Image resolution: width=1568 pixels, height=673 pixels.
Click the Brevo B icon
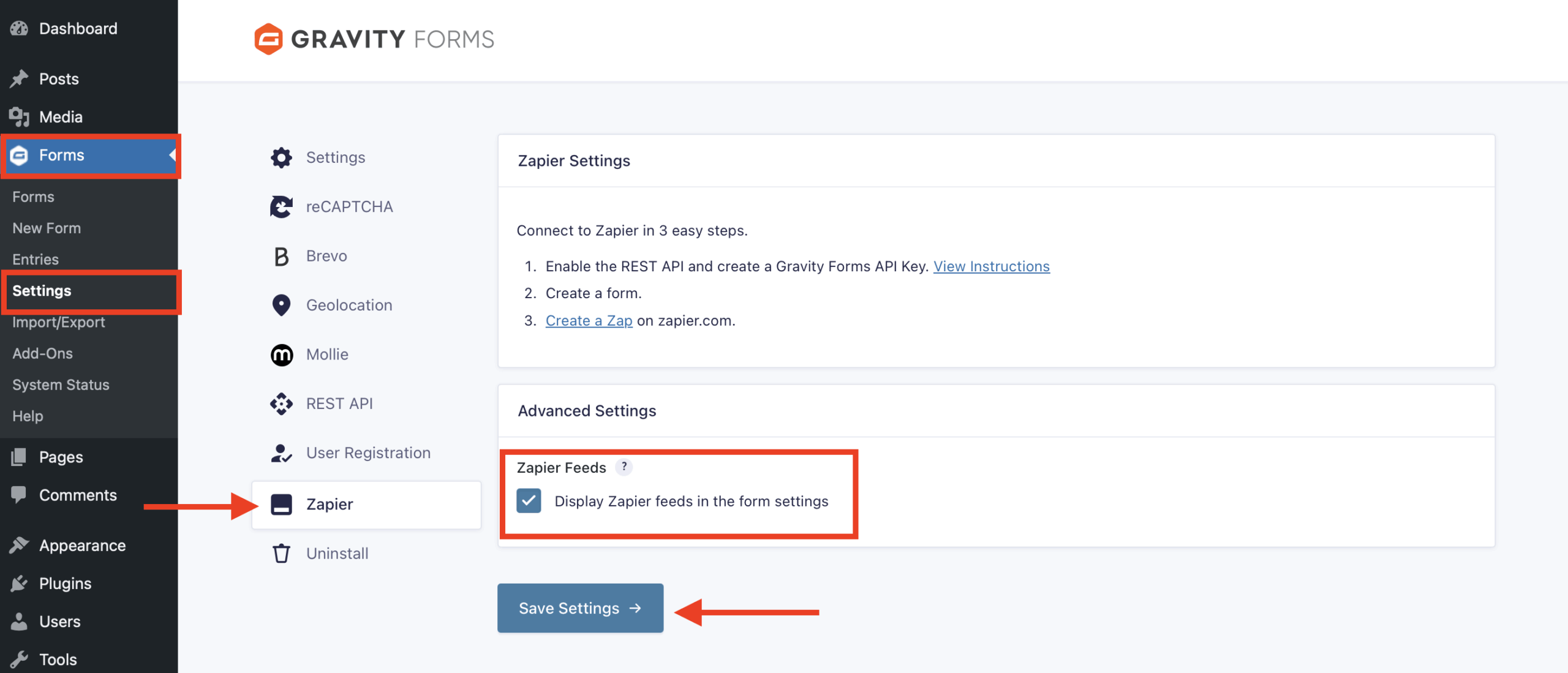tap(281, 256)
